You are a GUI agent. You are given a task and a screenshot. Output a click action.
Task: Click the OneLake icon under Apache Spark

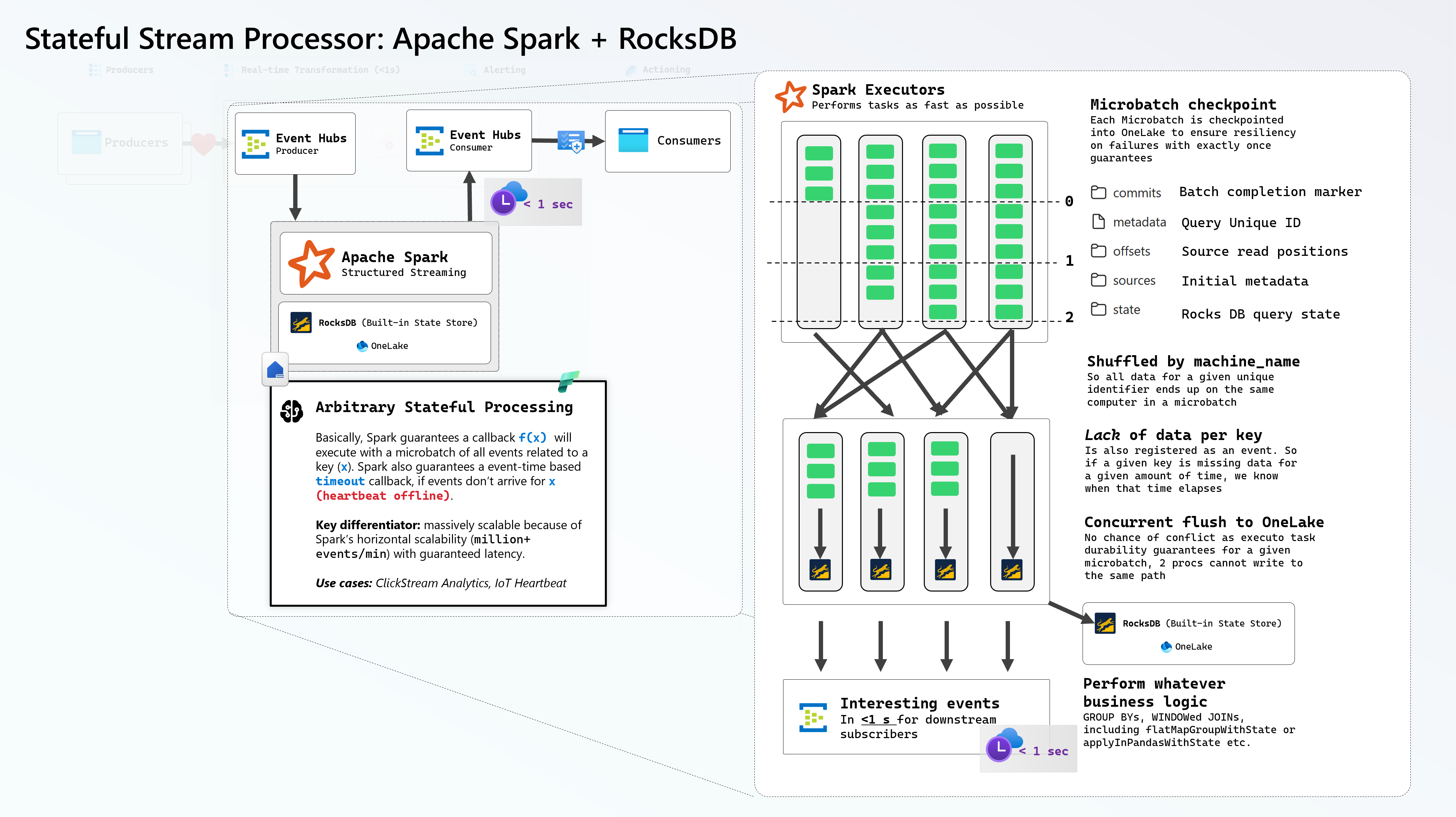(x=362, y=346)
